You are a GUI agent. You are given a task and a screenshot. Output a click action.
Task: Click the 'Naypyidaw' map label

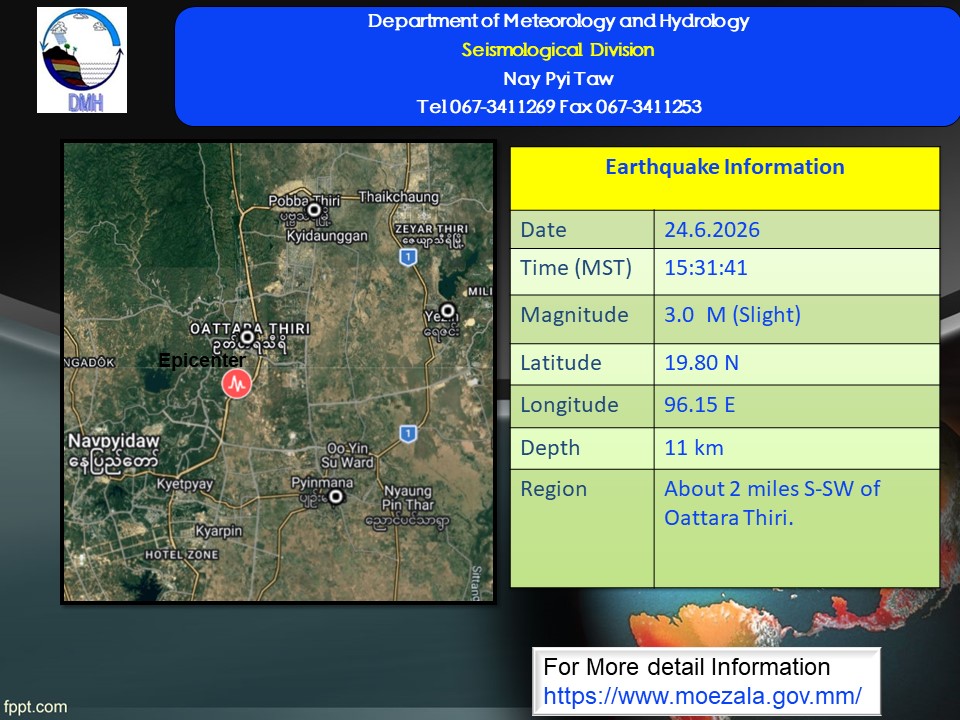tap(113, 441)
